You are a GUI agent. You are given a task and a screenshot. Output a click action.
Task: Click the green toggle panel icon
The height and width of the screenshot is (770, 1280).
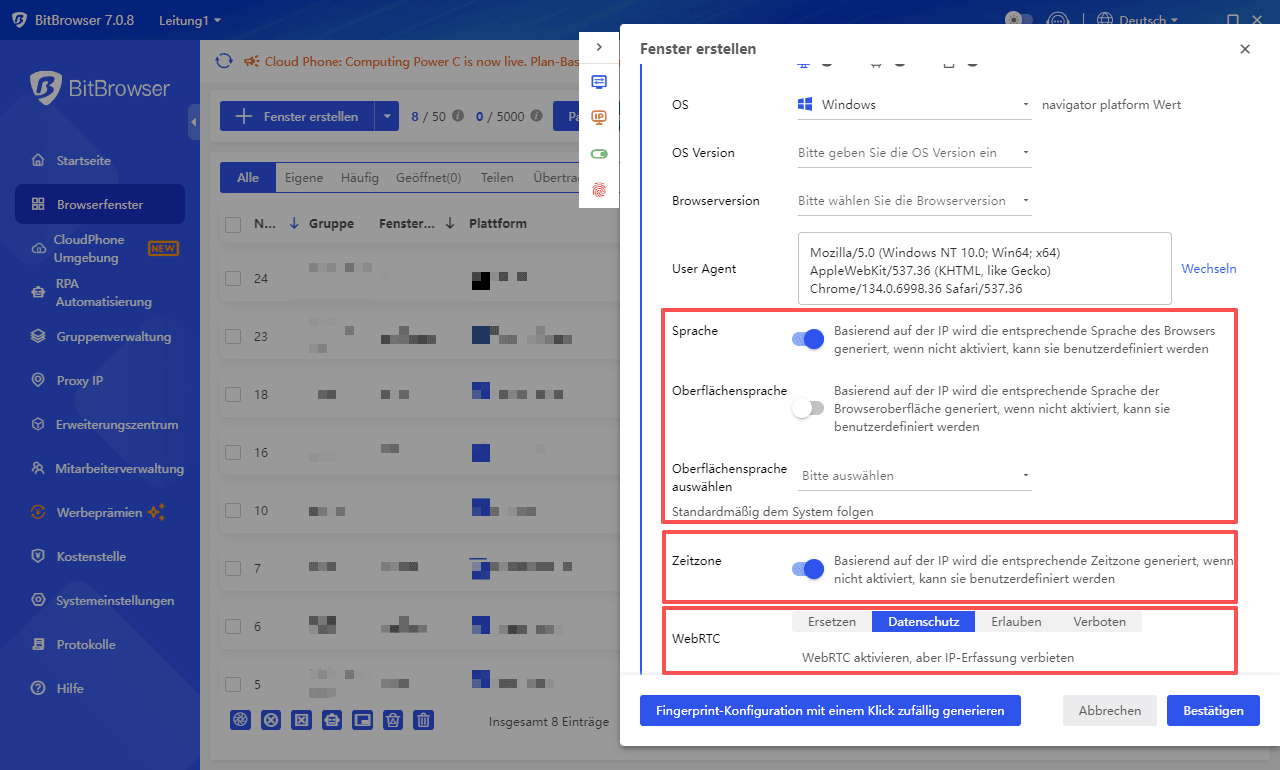click(x=599, y=153)
